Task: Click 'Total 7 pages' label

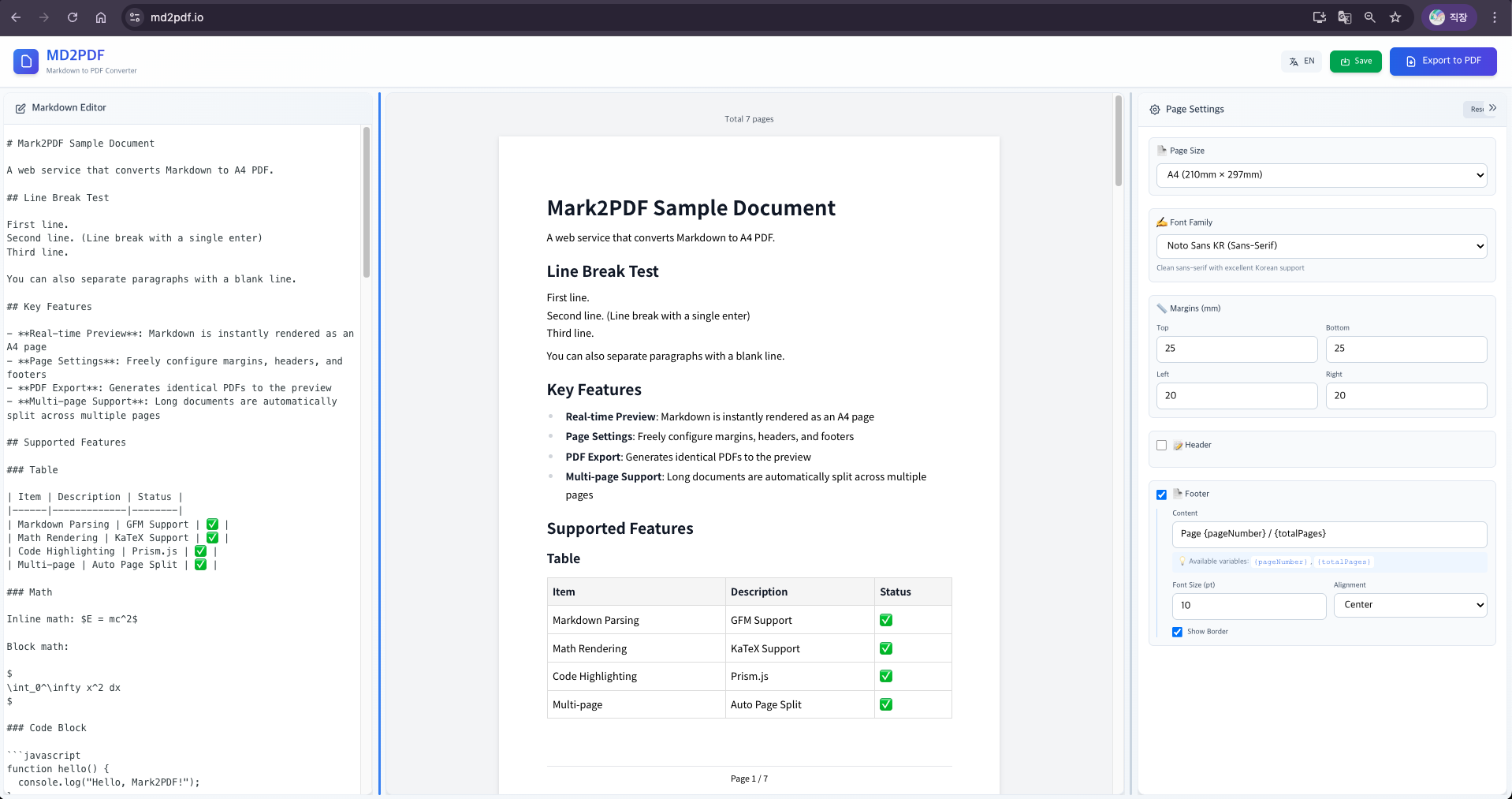Action: coord(749,119)
